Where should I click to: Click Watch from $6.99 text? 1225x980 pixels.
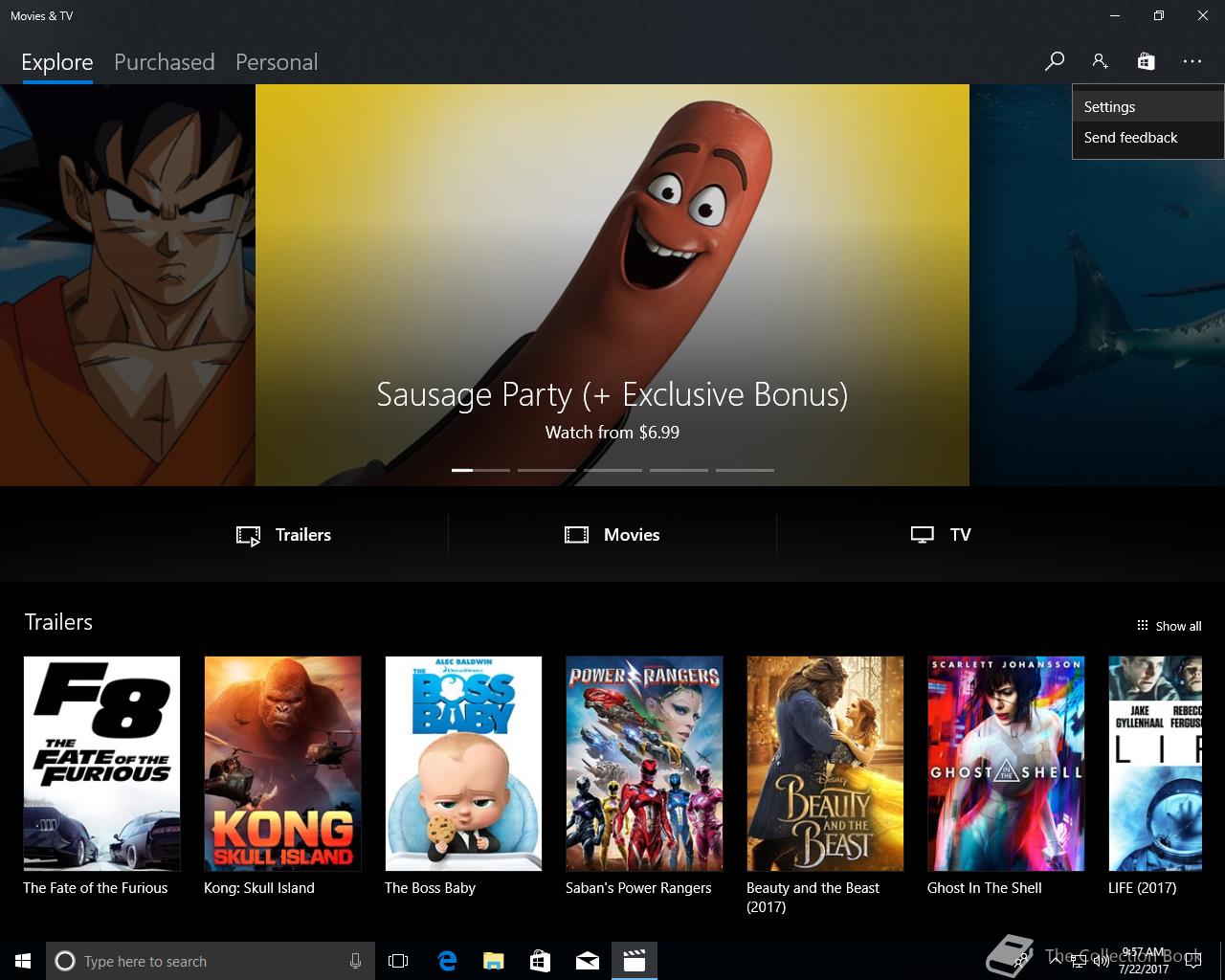[612, 433]
